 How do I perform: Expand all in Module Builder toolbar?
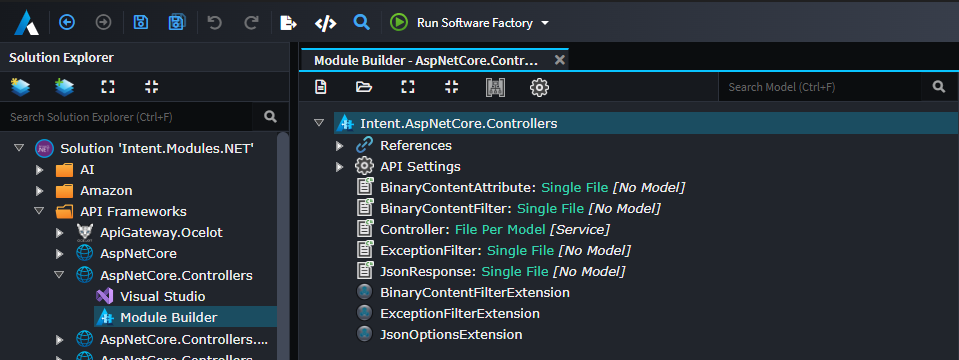click(x=408, y=87)
